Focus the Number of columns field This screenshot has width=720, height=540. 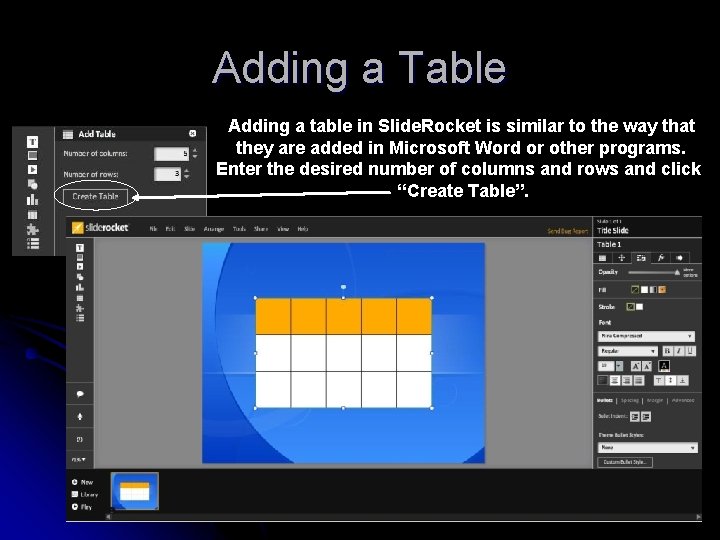click(172, 154)
